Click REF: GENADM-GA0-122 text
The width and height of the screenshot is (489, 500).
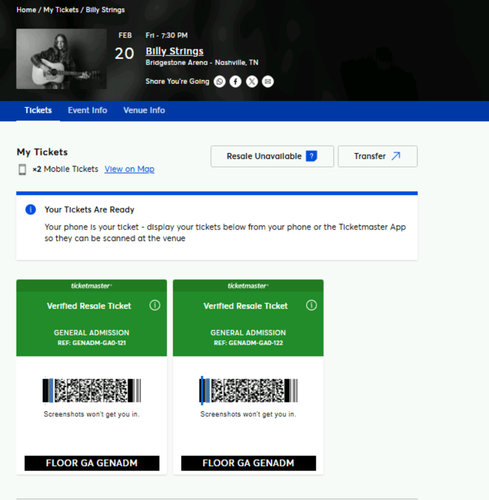[248, 343]
